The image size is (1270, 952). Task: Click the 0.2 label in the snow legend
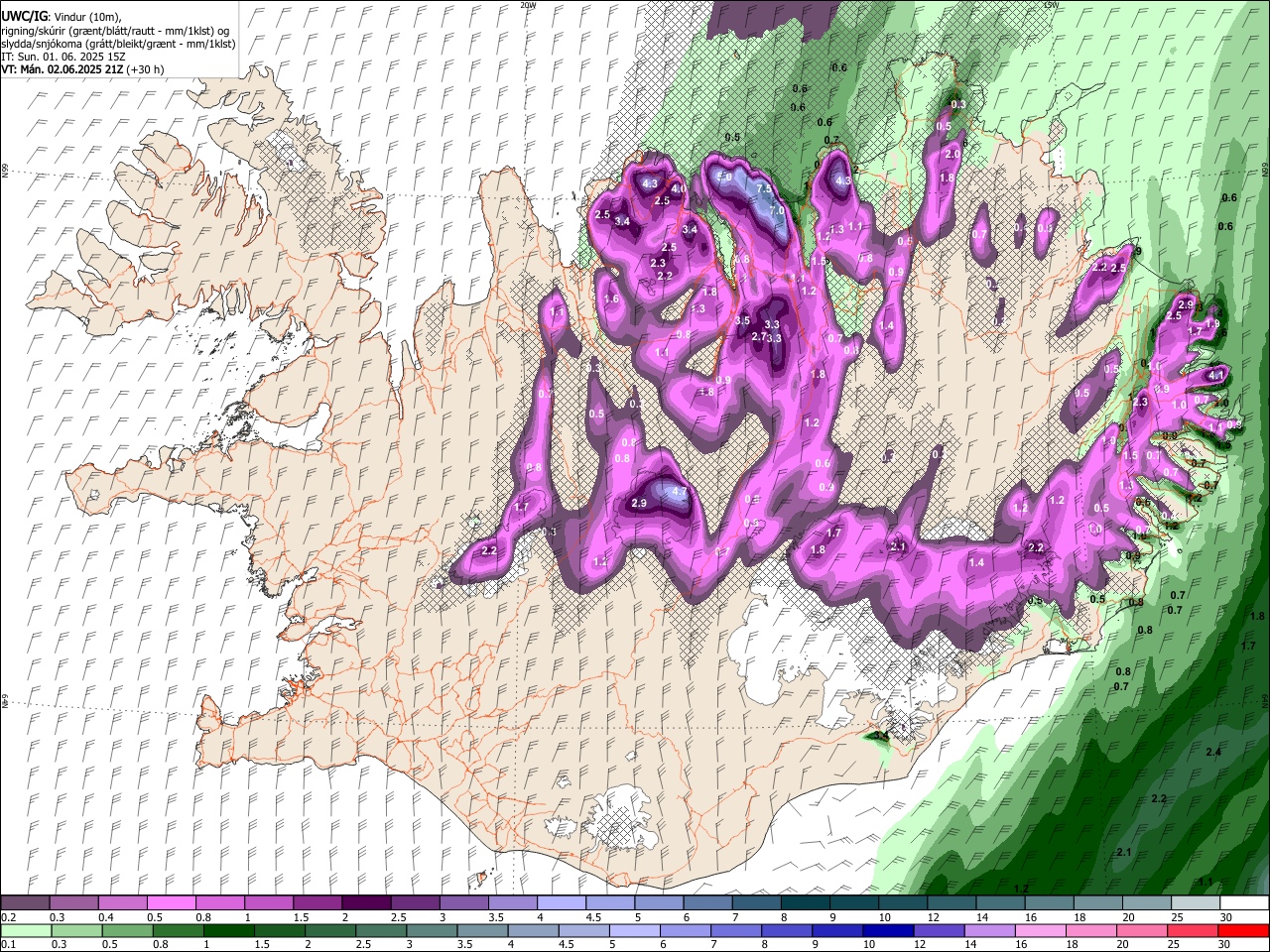(x=9, y=917)
